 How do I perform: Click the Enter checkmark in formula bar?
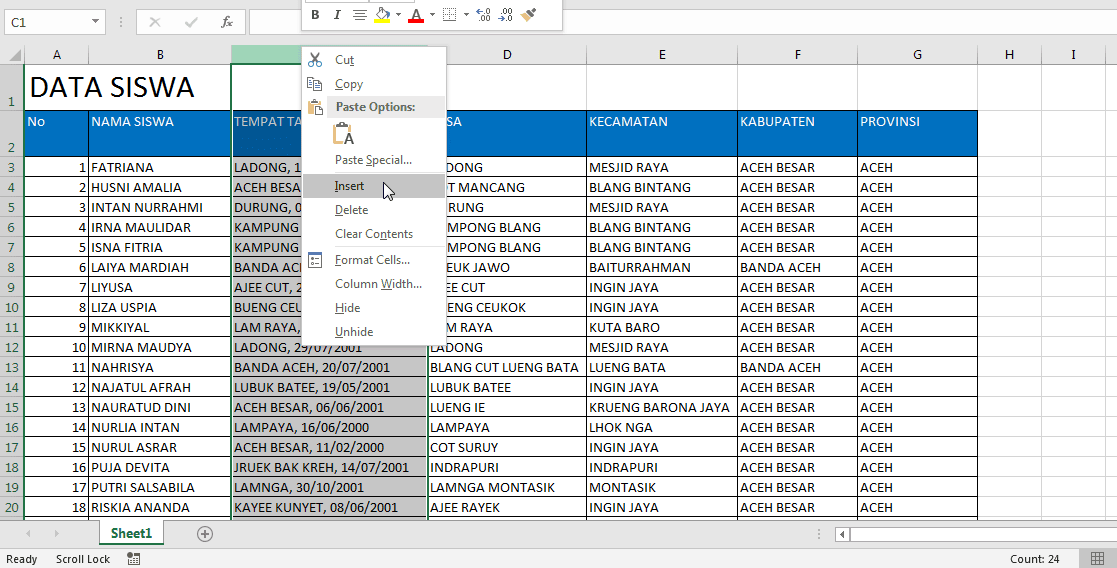[x=191, y=23]
